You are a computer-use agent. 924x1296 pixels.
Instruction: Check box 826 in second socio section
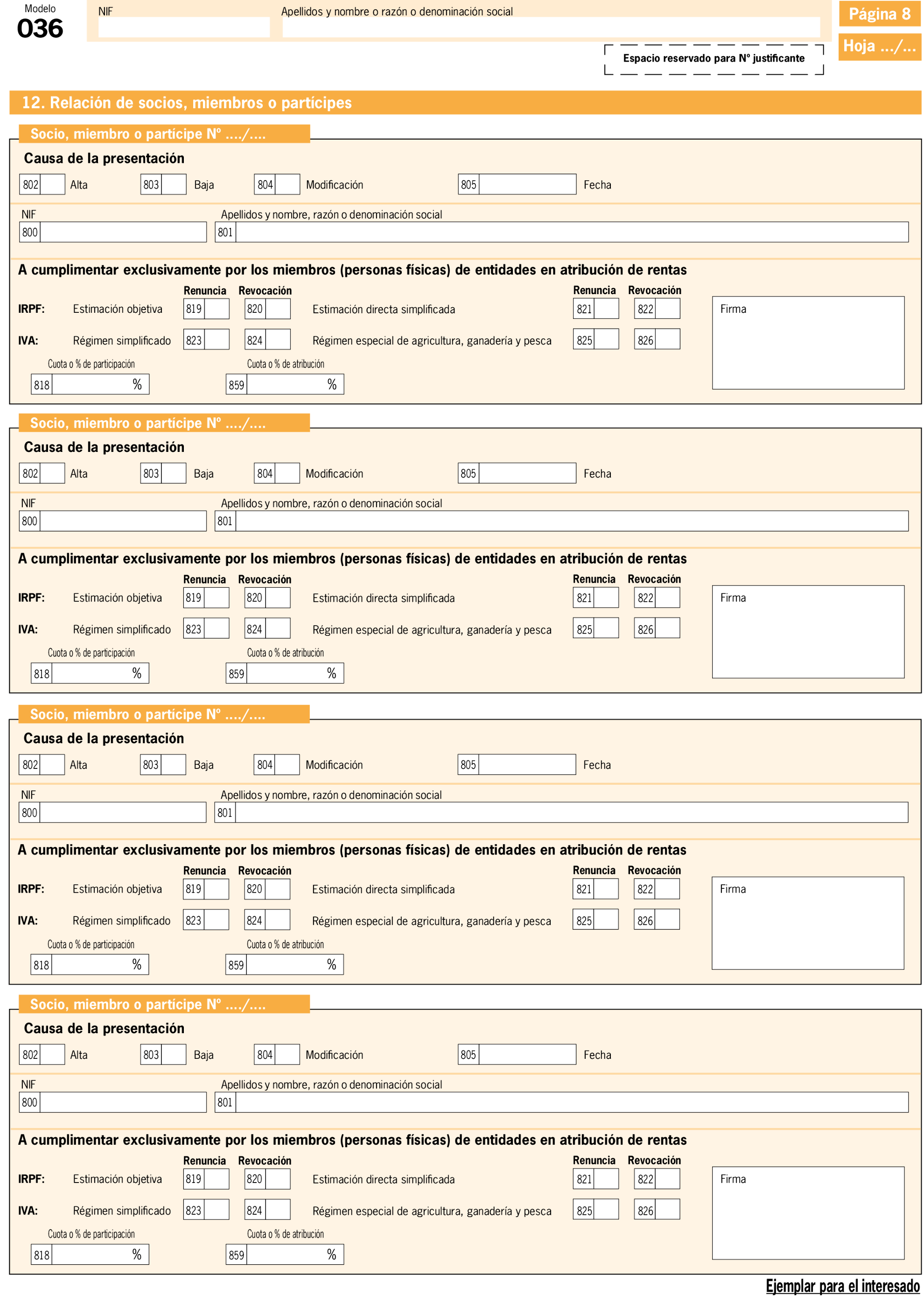667,629
